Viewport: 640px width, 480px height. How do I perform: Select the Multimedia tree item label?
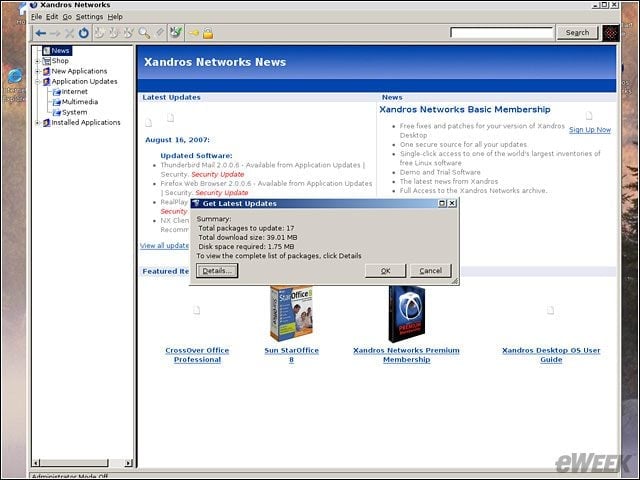pos(80,102)
